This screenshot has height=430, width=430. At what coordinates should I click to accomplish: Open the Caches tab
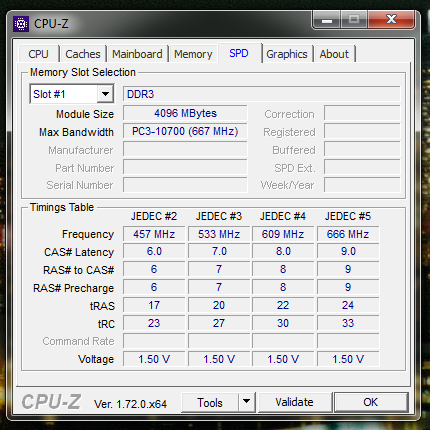click(x=83, y=54)
